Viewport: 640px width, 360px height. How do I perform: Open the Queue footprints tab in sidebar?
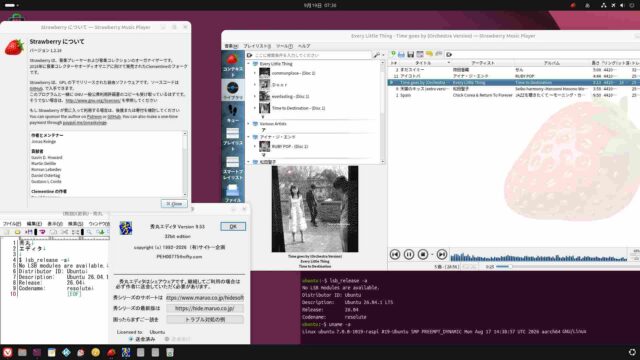click(x=233, y=113)
